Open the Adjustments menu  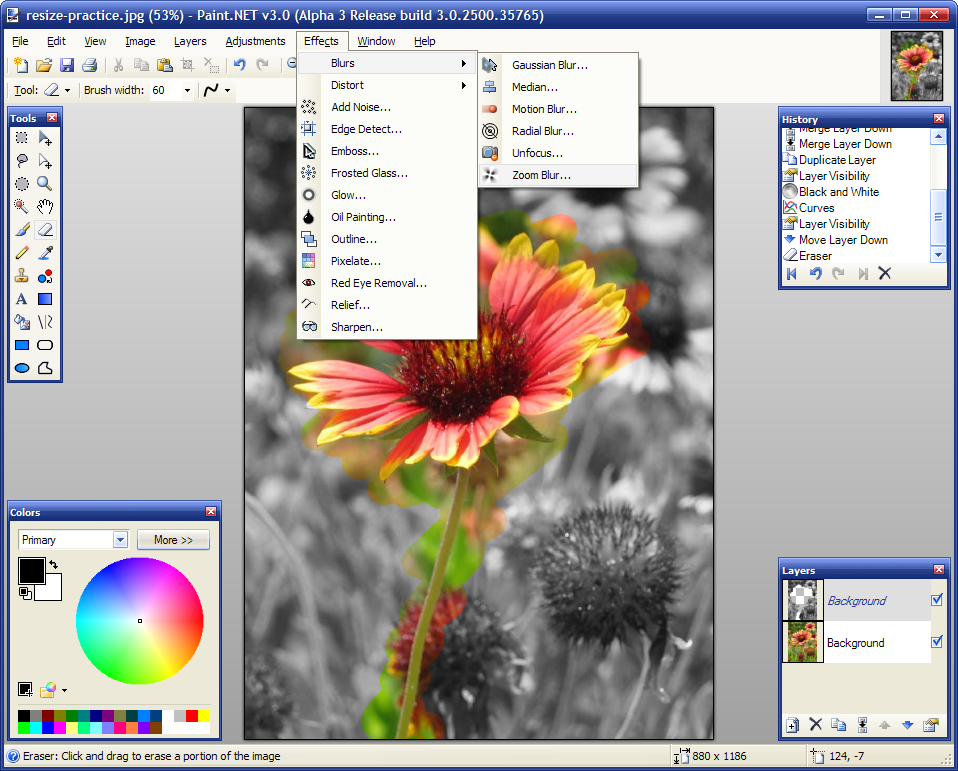[x=255, y=41]
